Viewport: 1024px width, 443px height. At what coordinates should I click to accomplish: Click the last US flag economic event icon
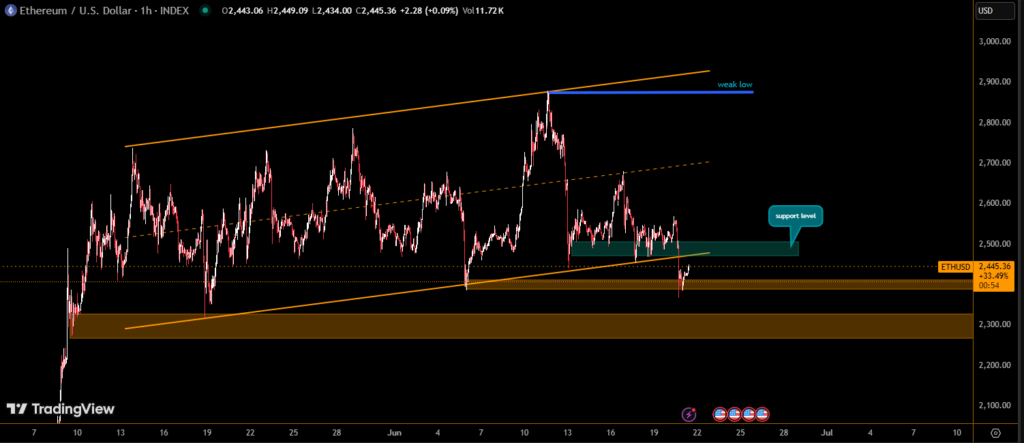(762, 413)
